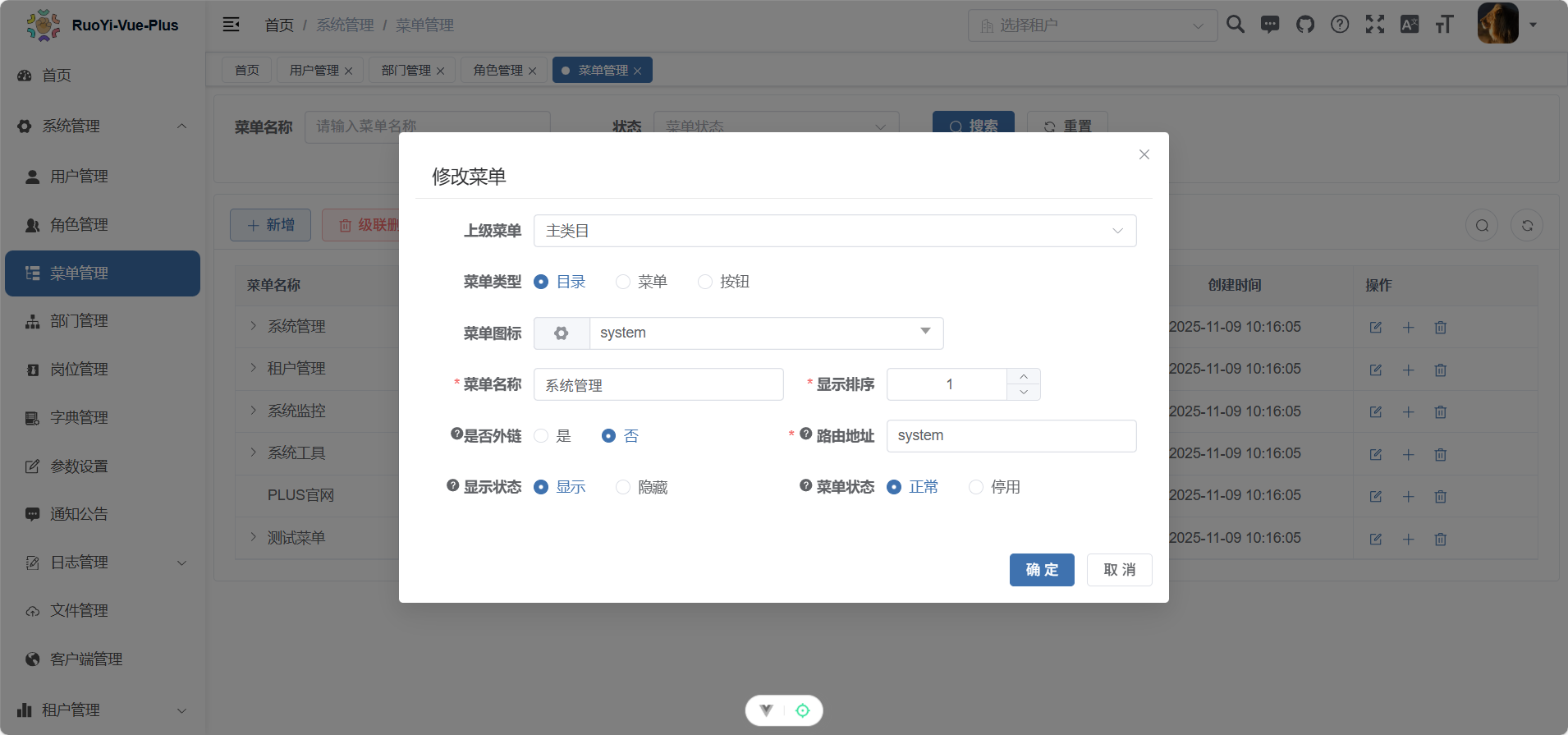Viewport: 1568px width, 735px height.
Task: Open the message chat bubble icon
Action: pos(1269,25)
